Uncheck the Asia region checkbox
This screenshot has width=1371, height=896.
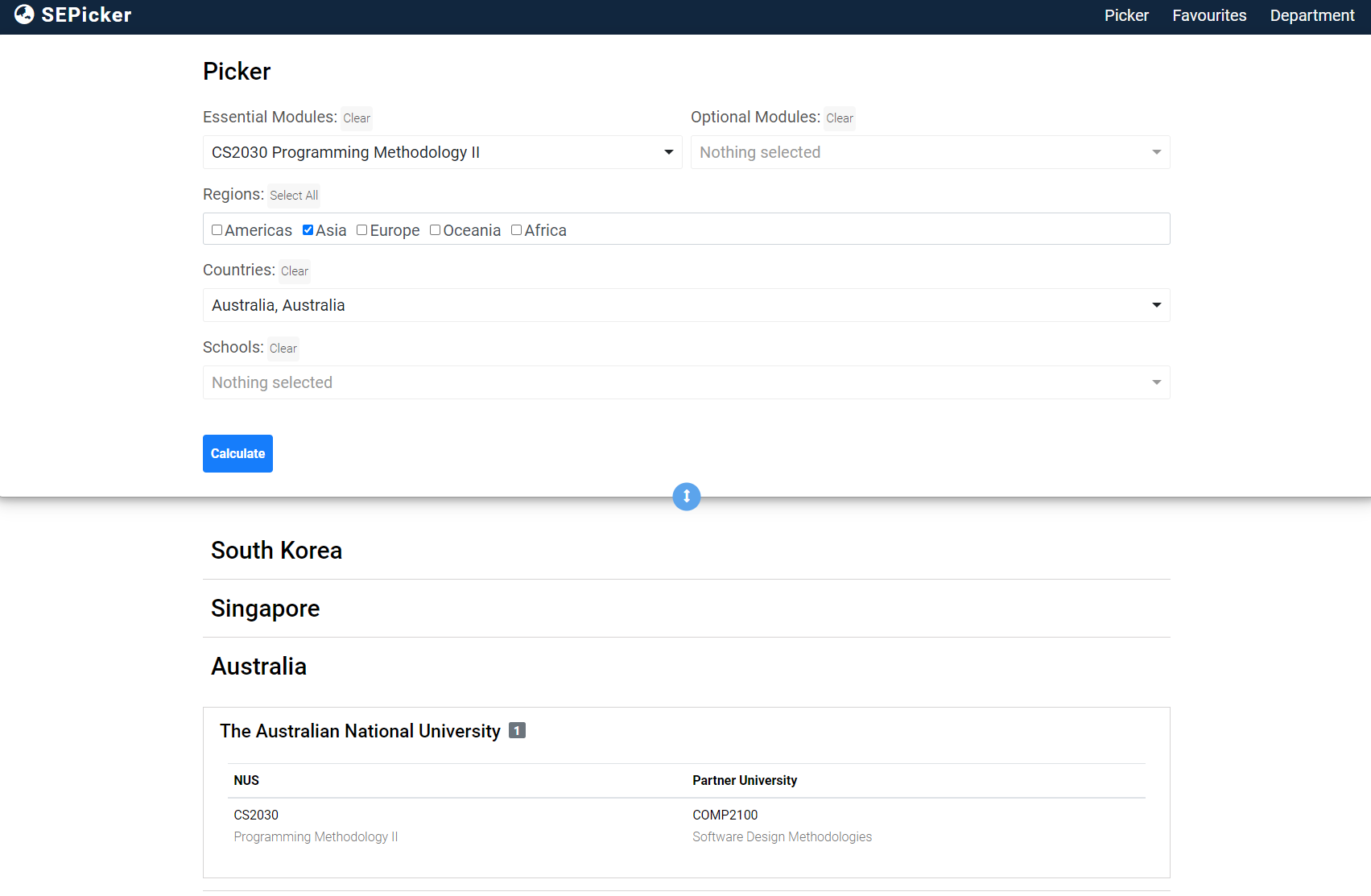tap(308, 230)
